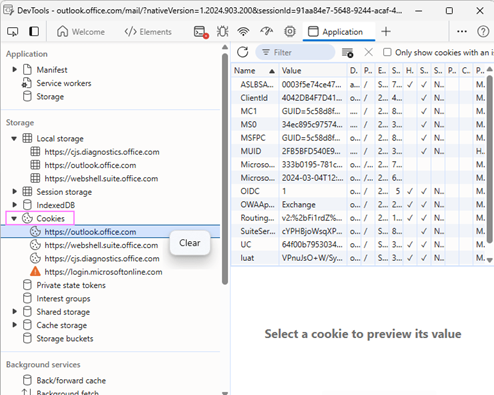494x395 pixels.
Task: Select the UC cookie row
Action: [x=359, y=245]
